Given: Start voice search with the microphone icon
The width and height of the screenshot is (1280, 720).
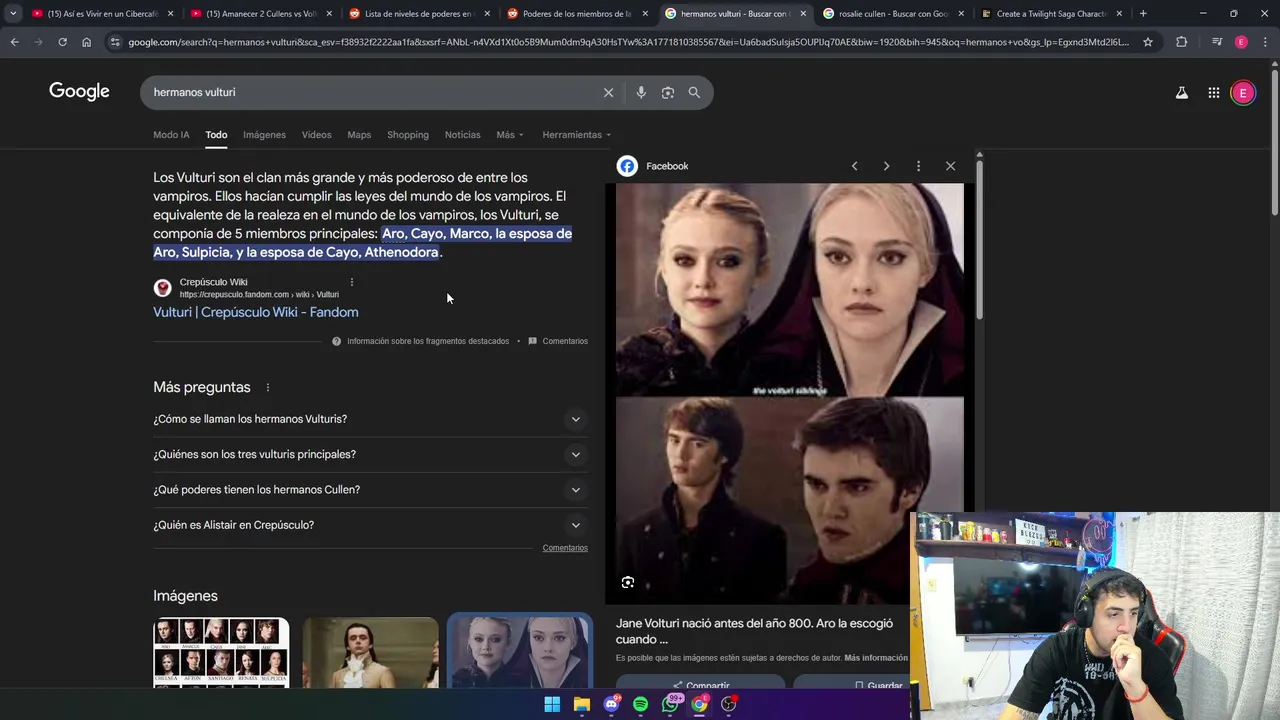Looking at the screenshot, I should click(x=641, y=92).
